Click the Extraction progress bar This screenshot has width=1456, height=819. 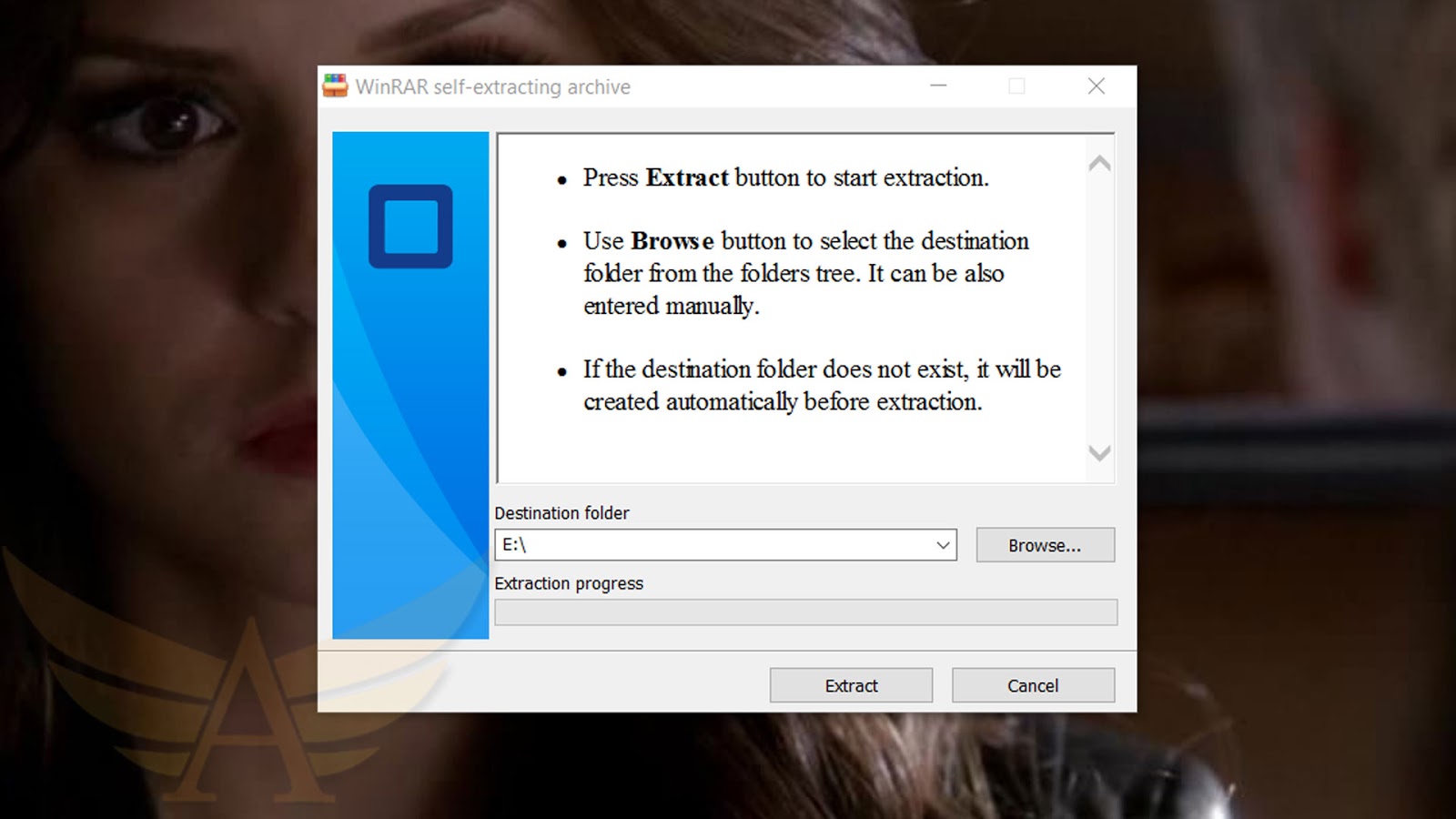(x=805, y=612)
